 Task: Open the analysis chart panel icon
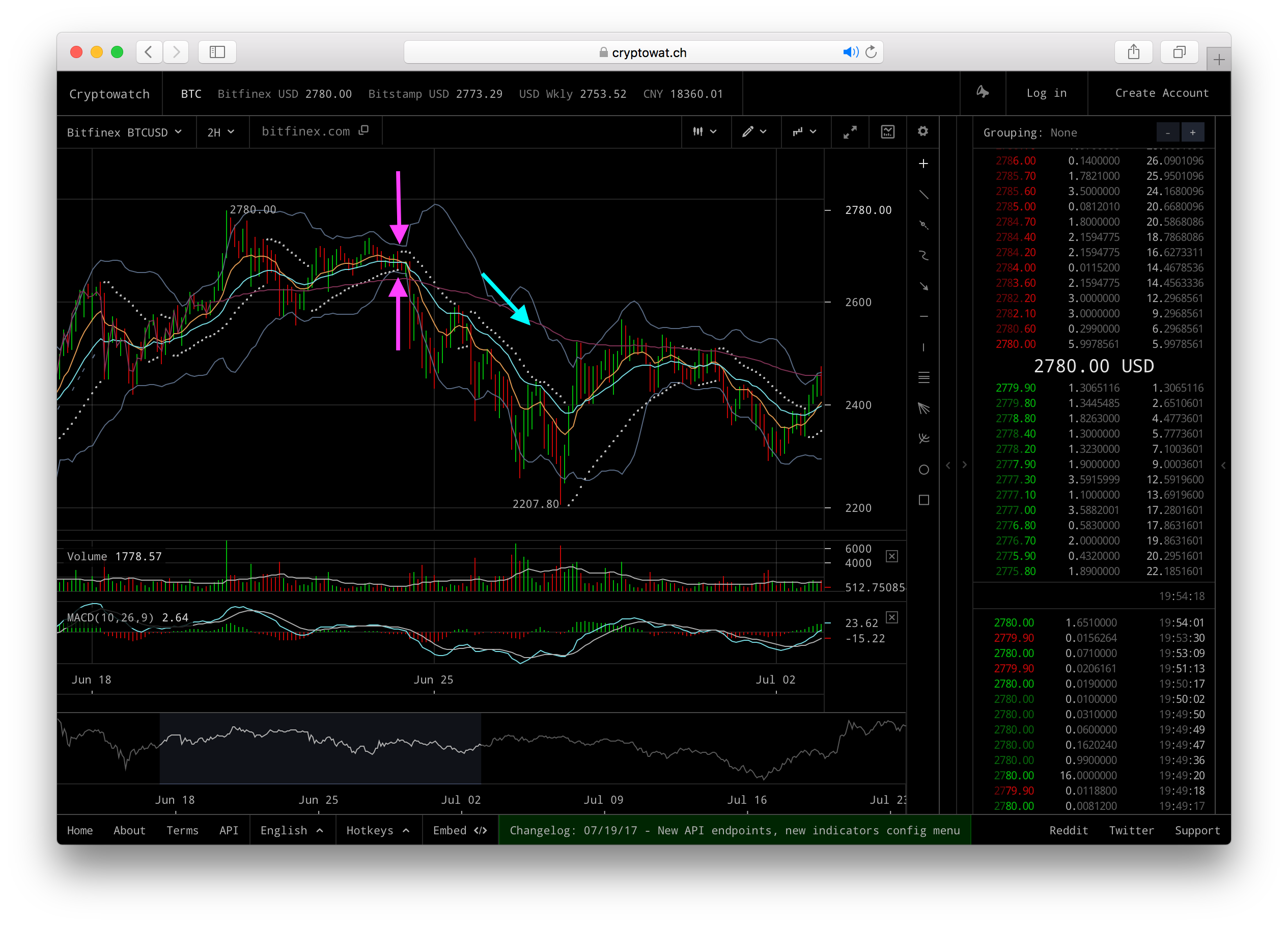(x=888, y=132)
